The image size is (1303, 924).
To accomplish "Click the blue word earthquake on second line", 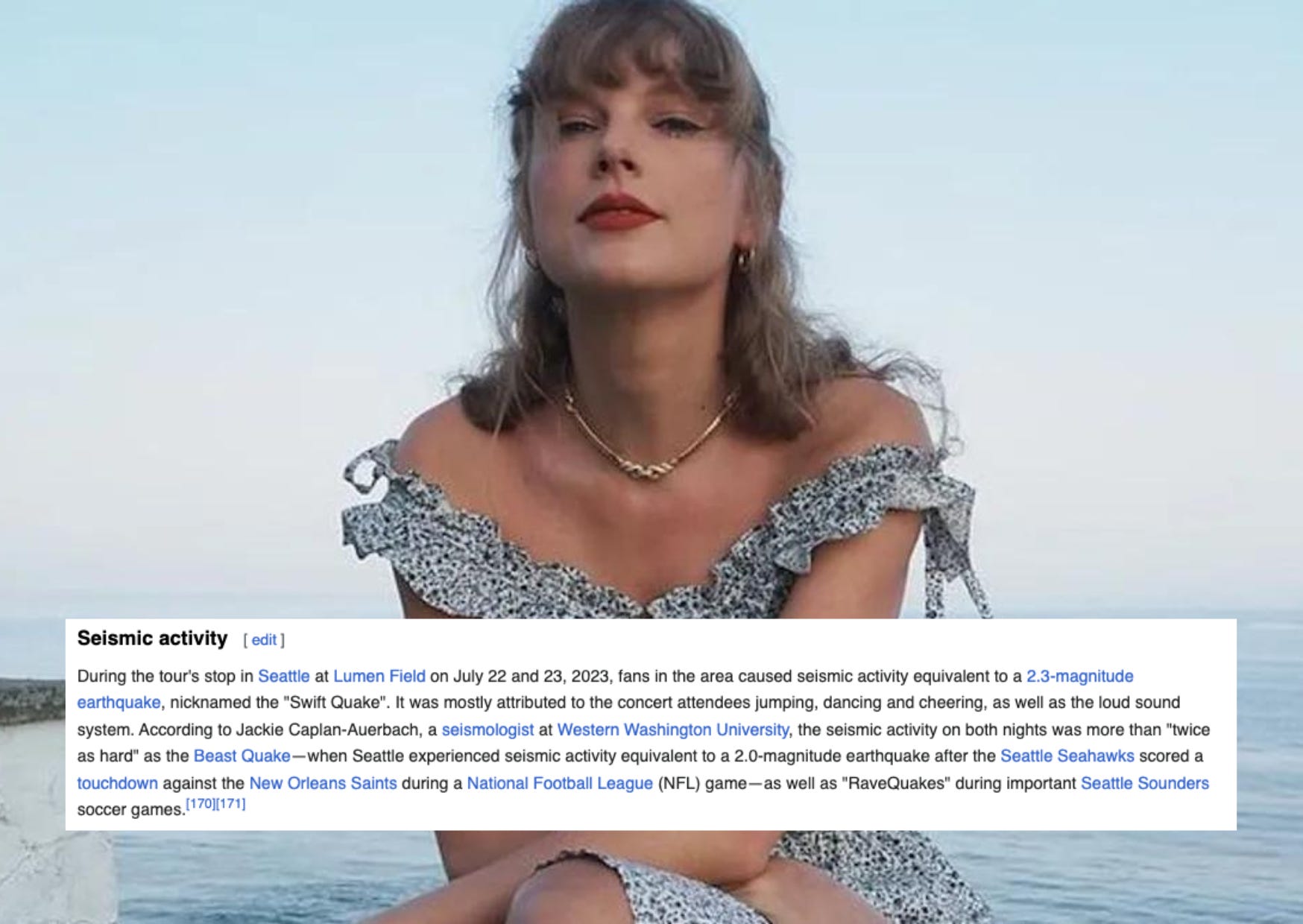I will tap(119, 703).
